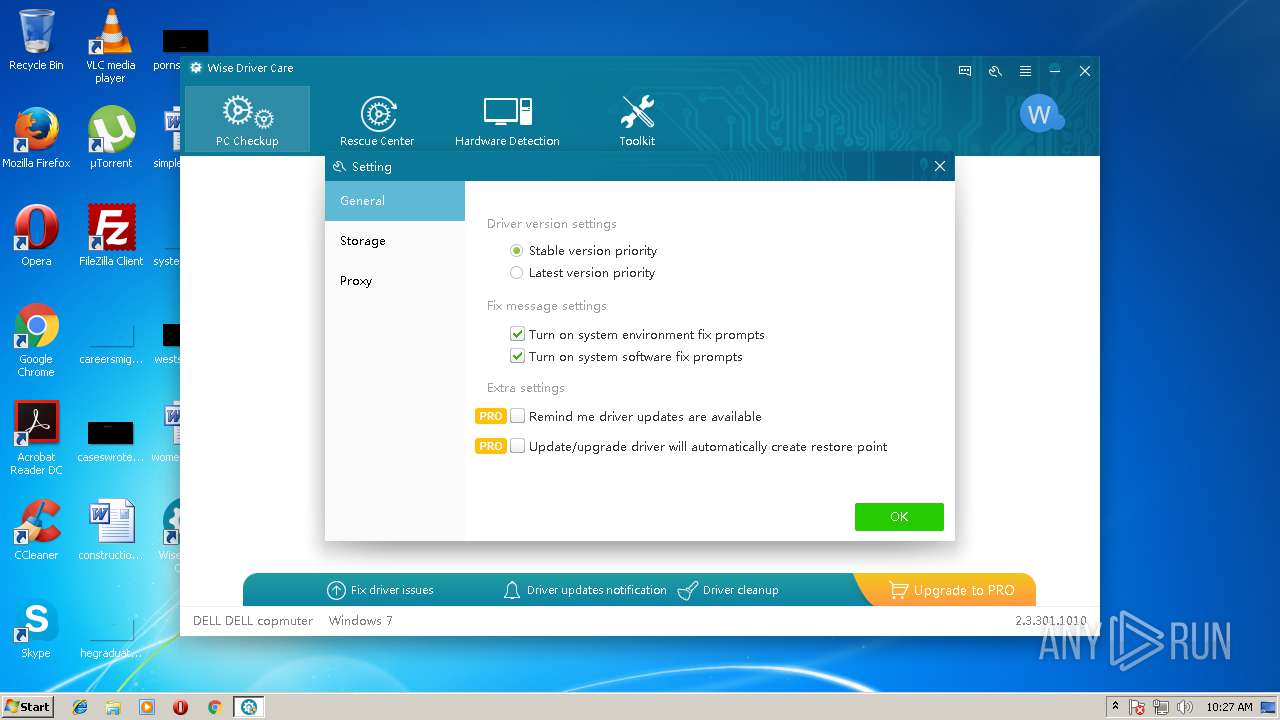Click the µTorrent desktop icon
The height and width of the screenshot is (720, 1280).
pos(110,138)
